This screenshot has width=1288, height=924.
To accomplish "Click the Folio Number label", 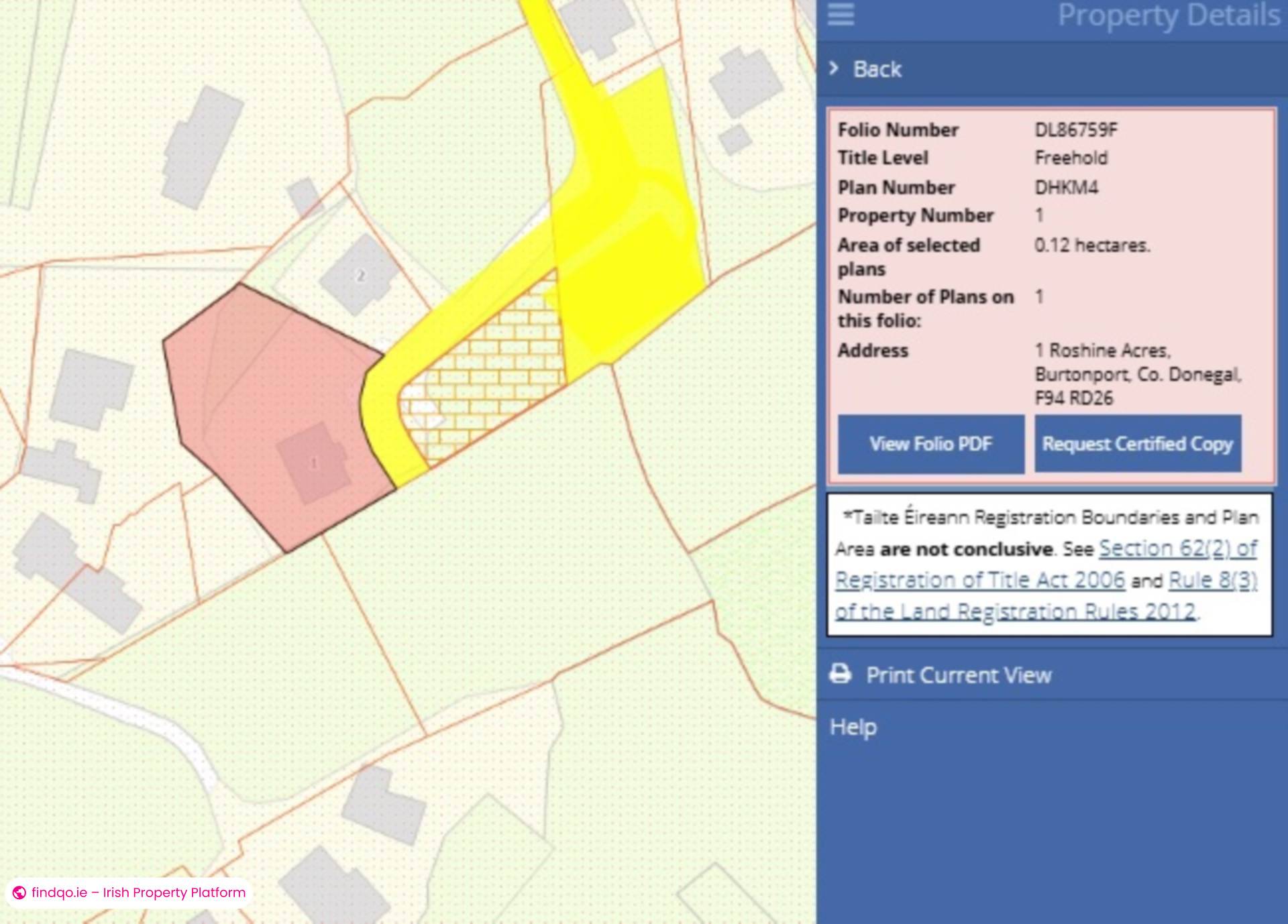I will [898, 130].
